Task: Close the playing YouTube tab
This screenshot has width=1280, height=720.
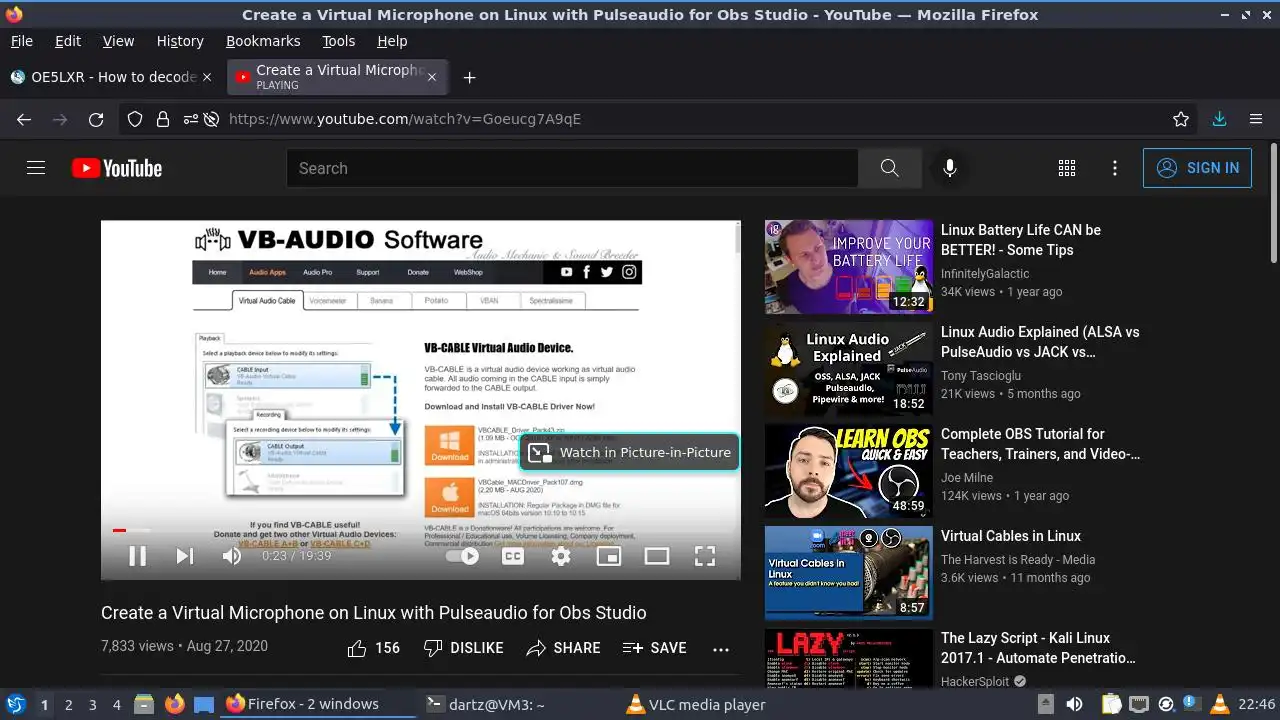Action: coord(432,77)
